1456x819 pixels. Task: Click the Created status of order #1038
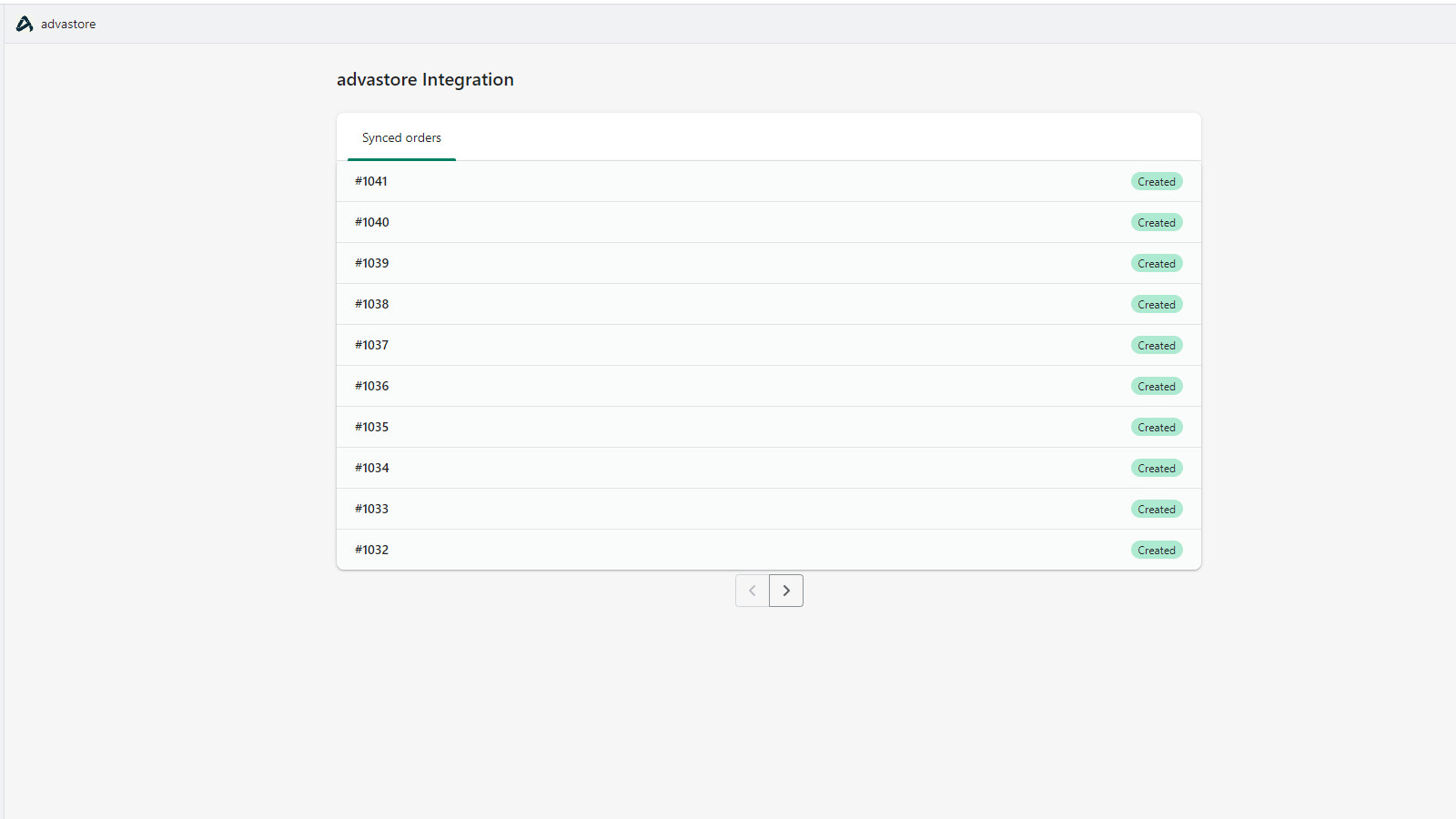[1157, 305]
